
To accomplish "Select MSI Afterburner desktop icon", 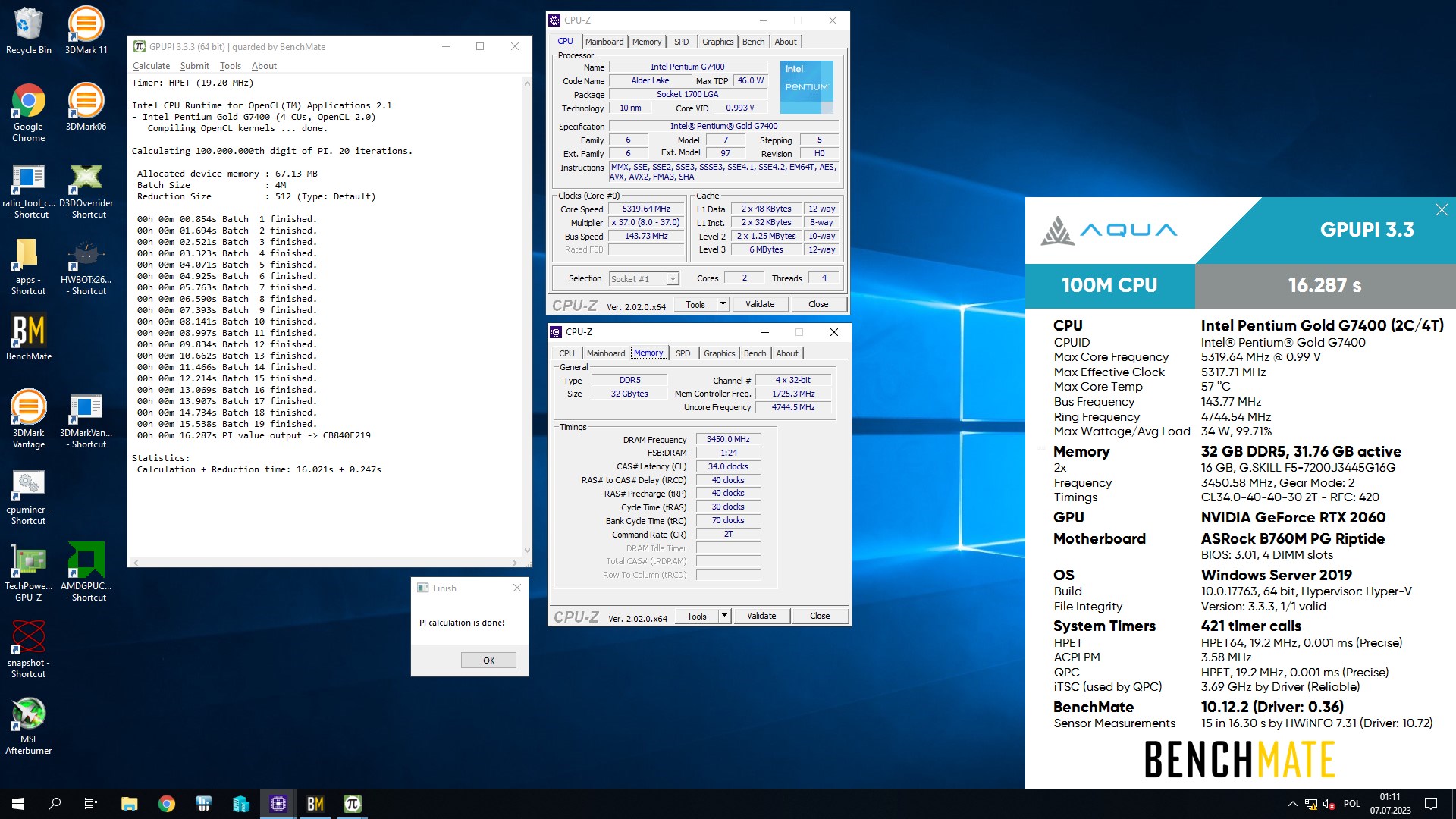I will coord(28,726).
